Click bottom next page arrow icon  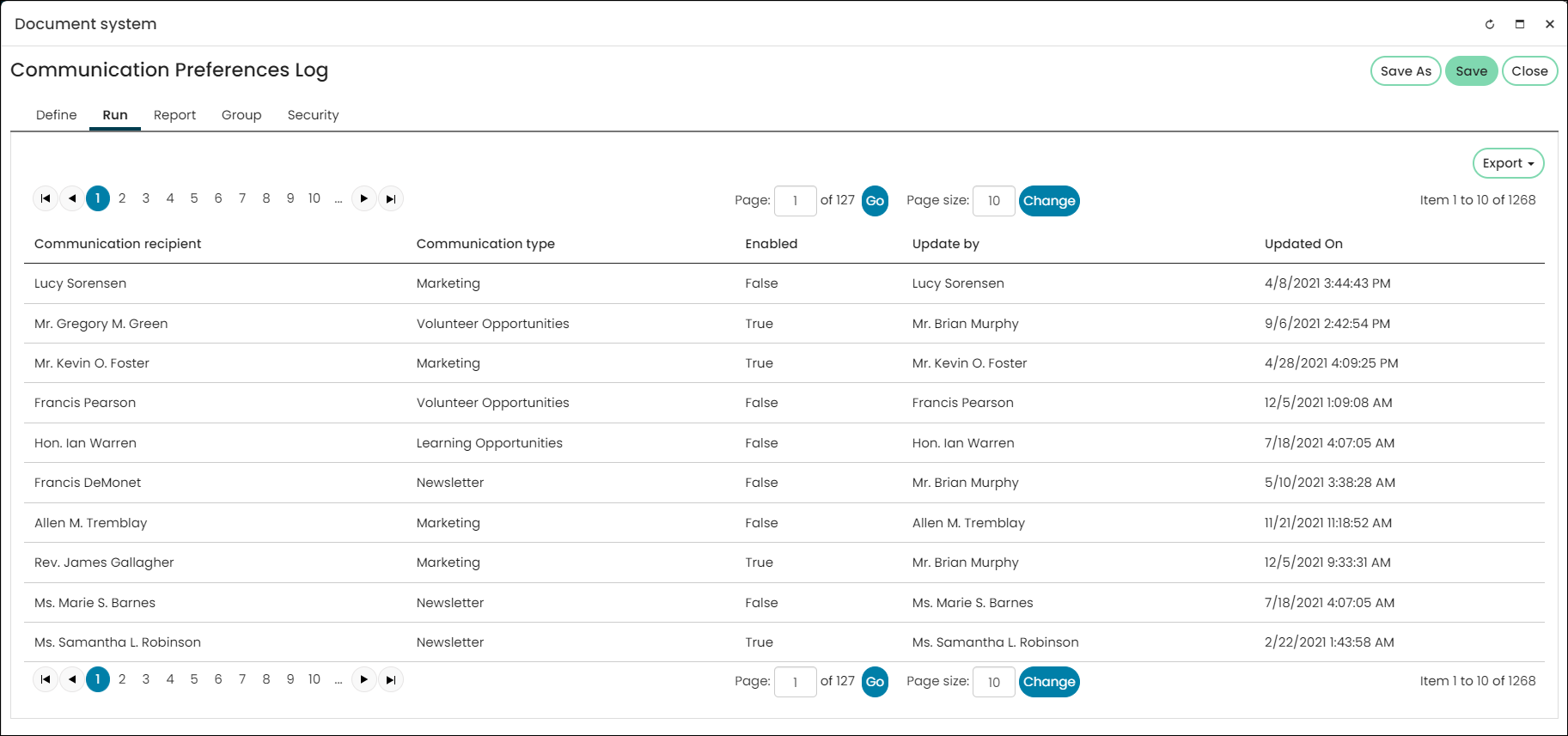pos(364,679)
